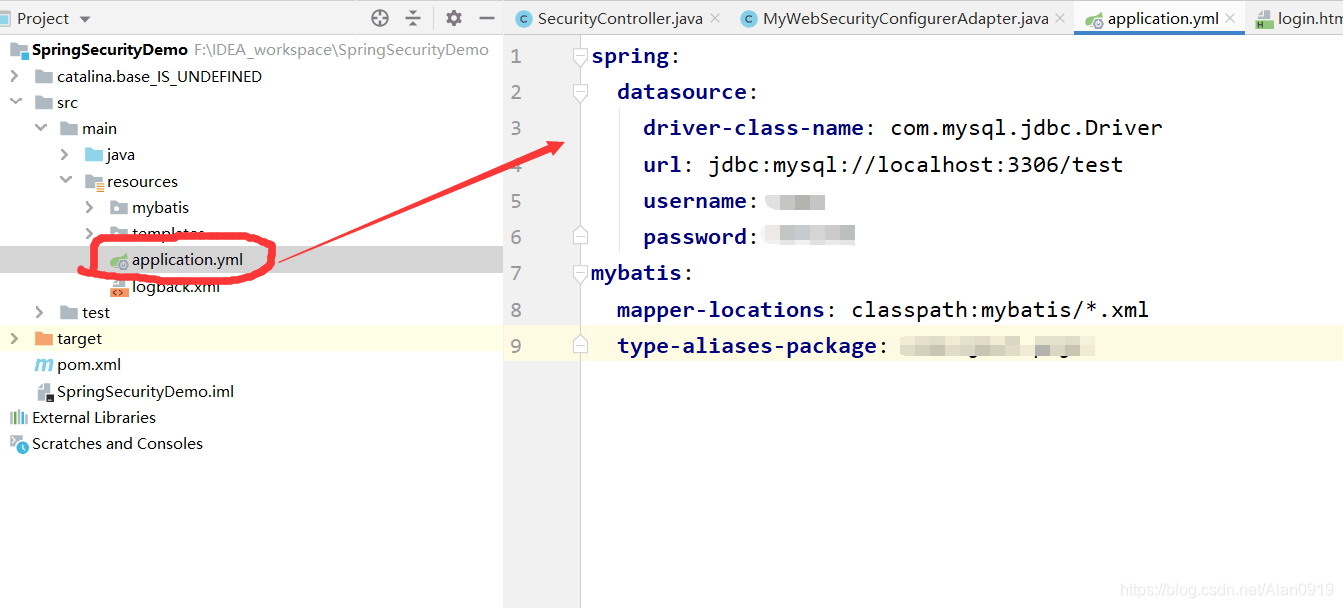Click com.mysql.jdbc.Driver value text
The height and width of the screenshot is (608, 1343).
coord(1027,128)
